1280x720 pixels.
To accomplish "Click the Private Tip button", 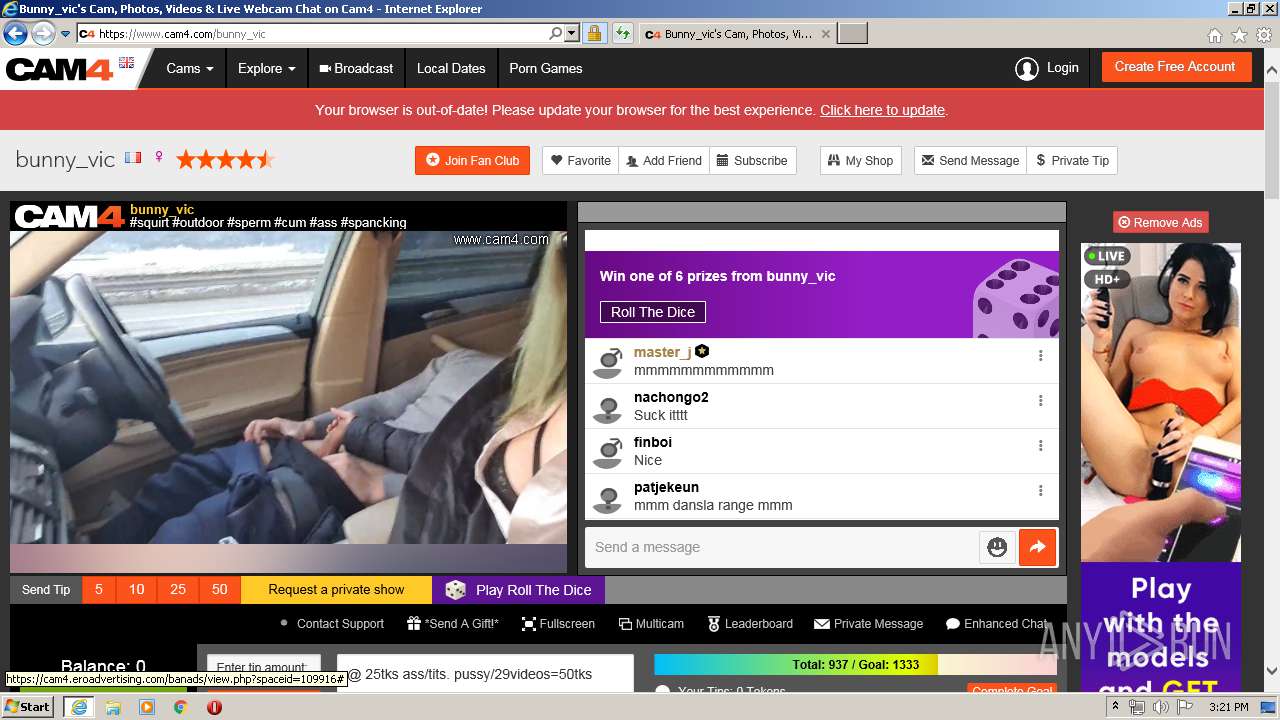I will click(x=1072, y=160).
